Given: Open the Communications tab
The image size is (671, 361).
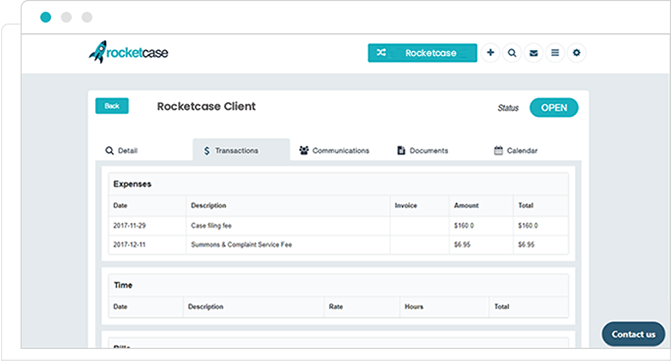Looking at the screenshot, I should click(x=334, y=151).
